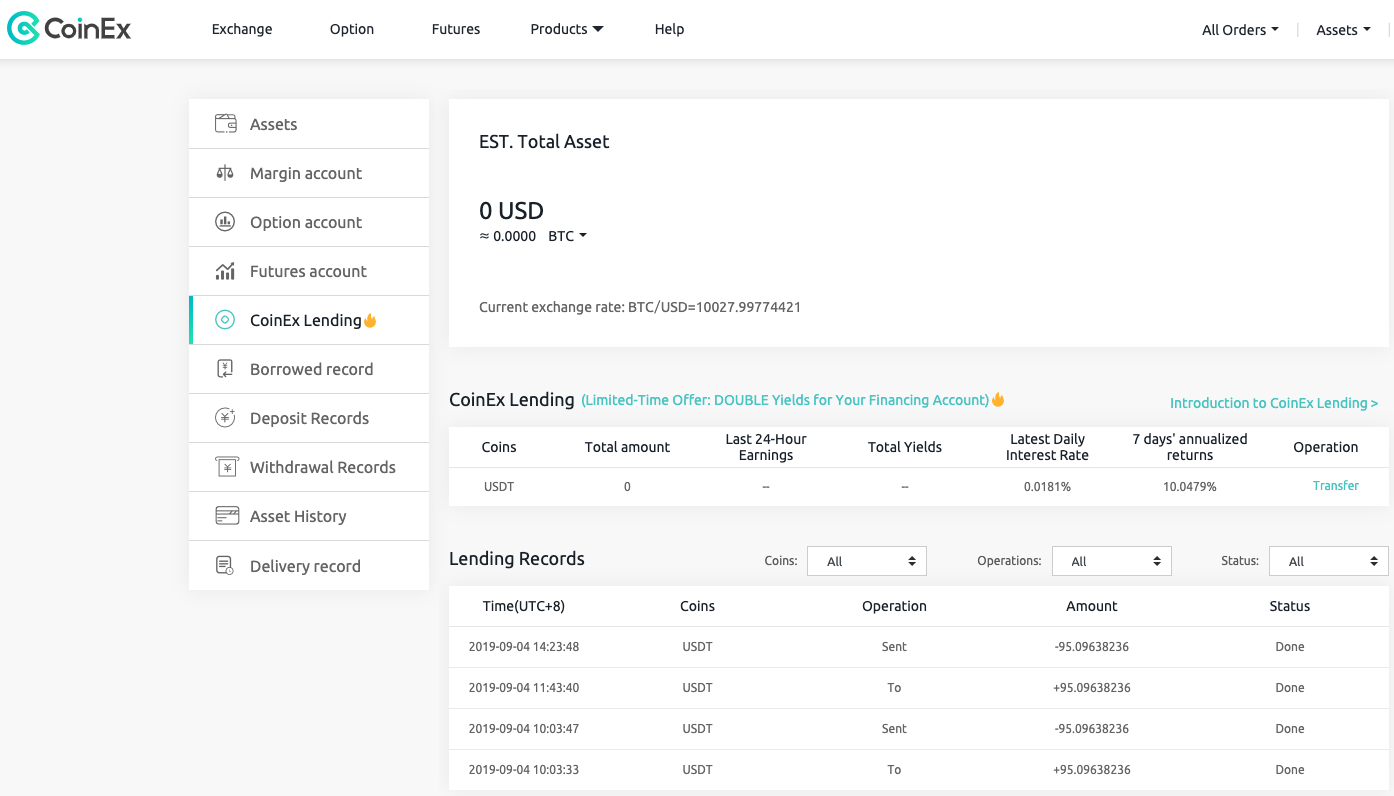Open Asset History in the sidebar
Image resolution: width=1394 pixels, height=796 pixels.
coord(309,516)
